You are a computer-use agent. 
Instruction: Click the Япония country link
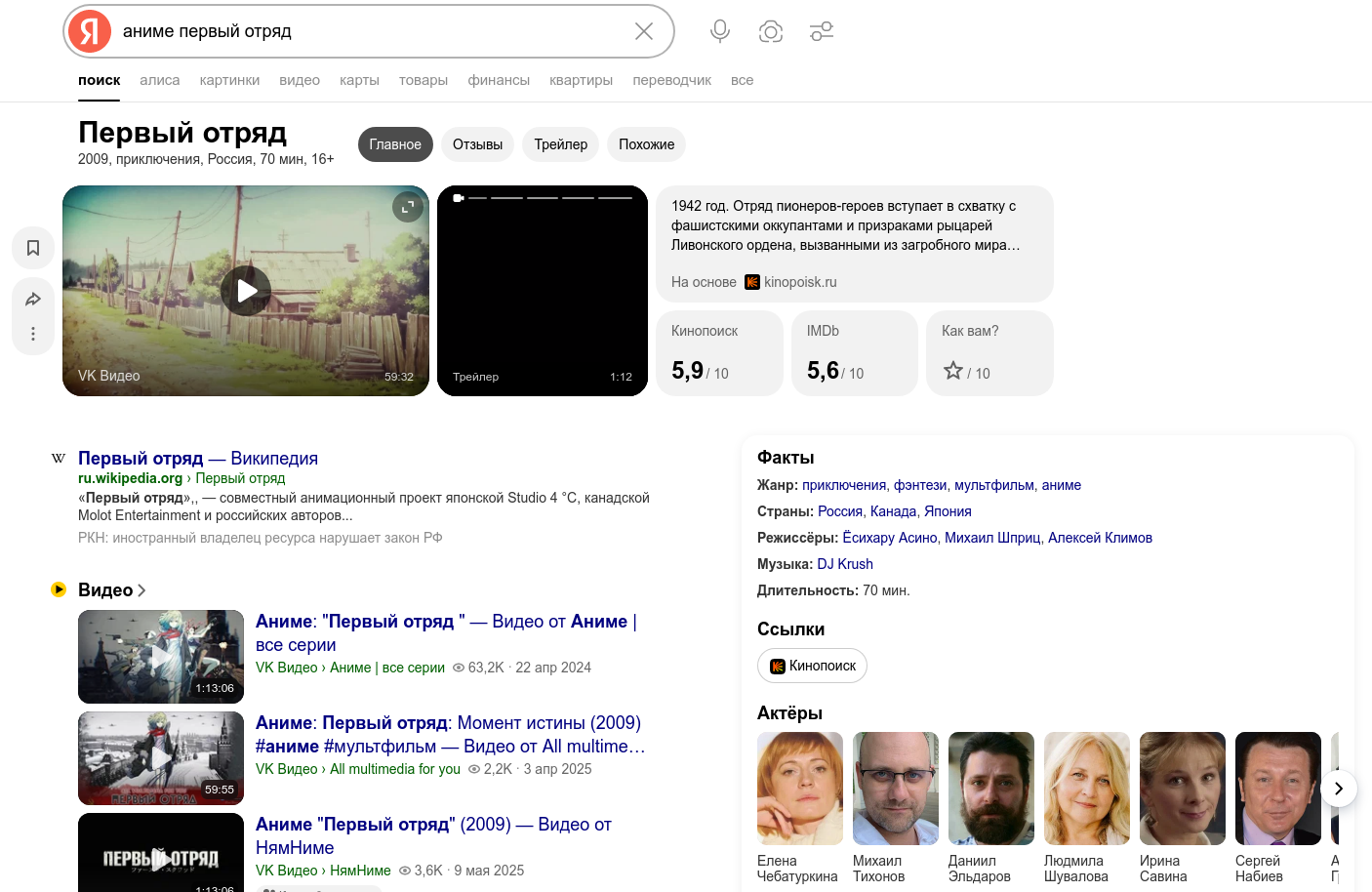coord(948,511)
